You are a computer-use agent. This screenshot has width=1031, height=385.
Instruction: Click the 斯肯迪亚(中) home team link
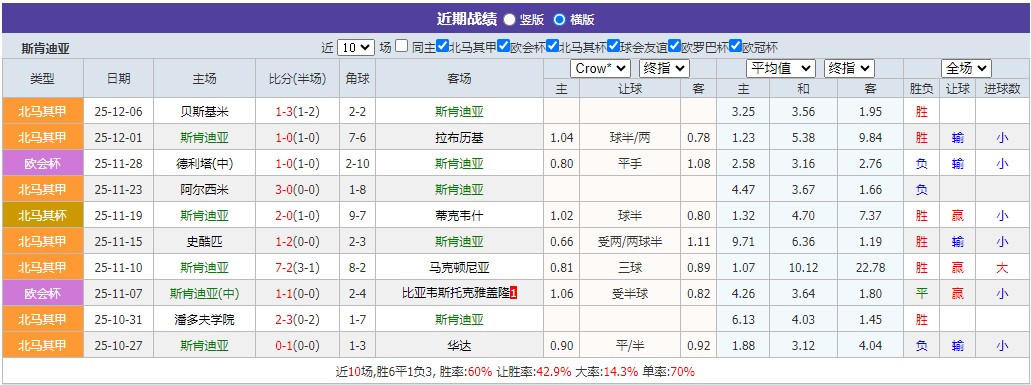[x=204, y=294]
